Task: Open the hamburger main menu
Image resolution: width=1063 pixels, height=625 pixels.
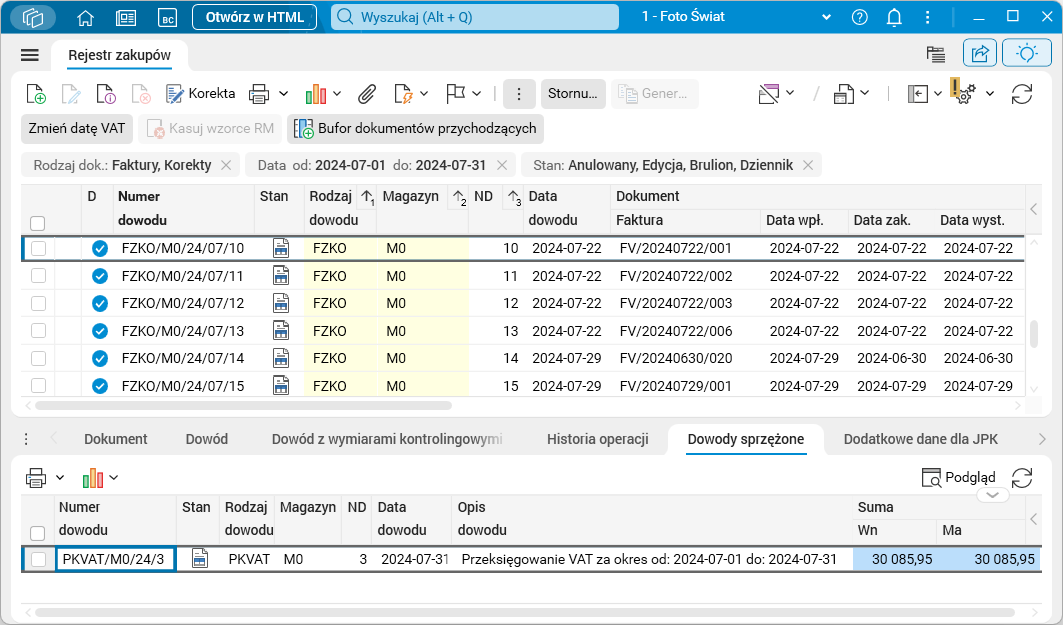Action: (x=30, y=55)
